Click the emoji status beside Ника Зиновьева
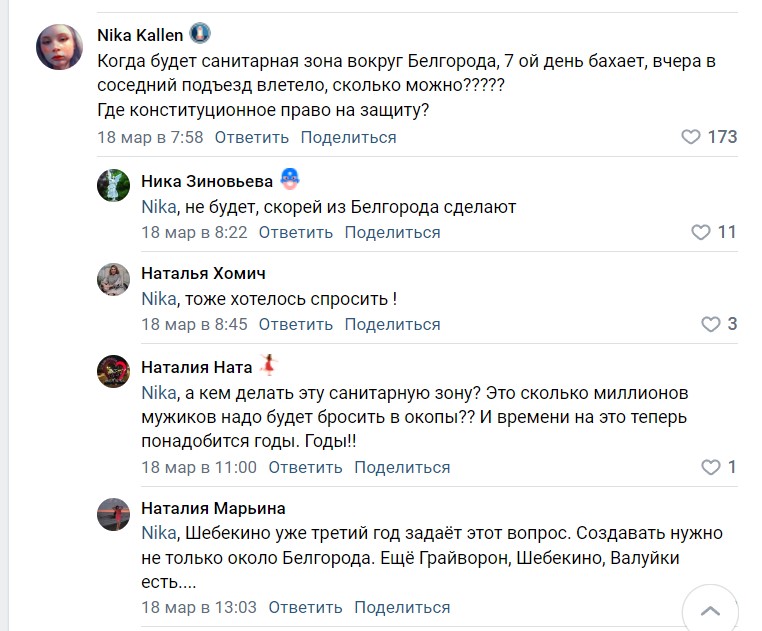Screen dimensions: 762x631 pos(289,180)
